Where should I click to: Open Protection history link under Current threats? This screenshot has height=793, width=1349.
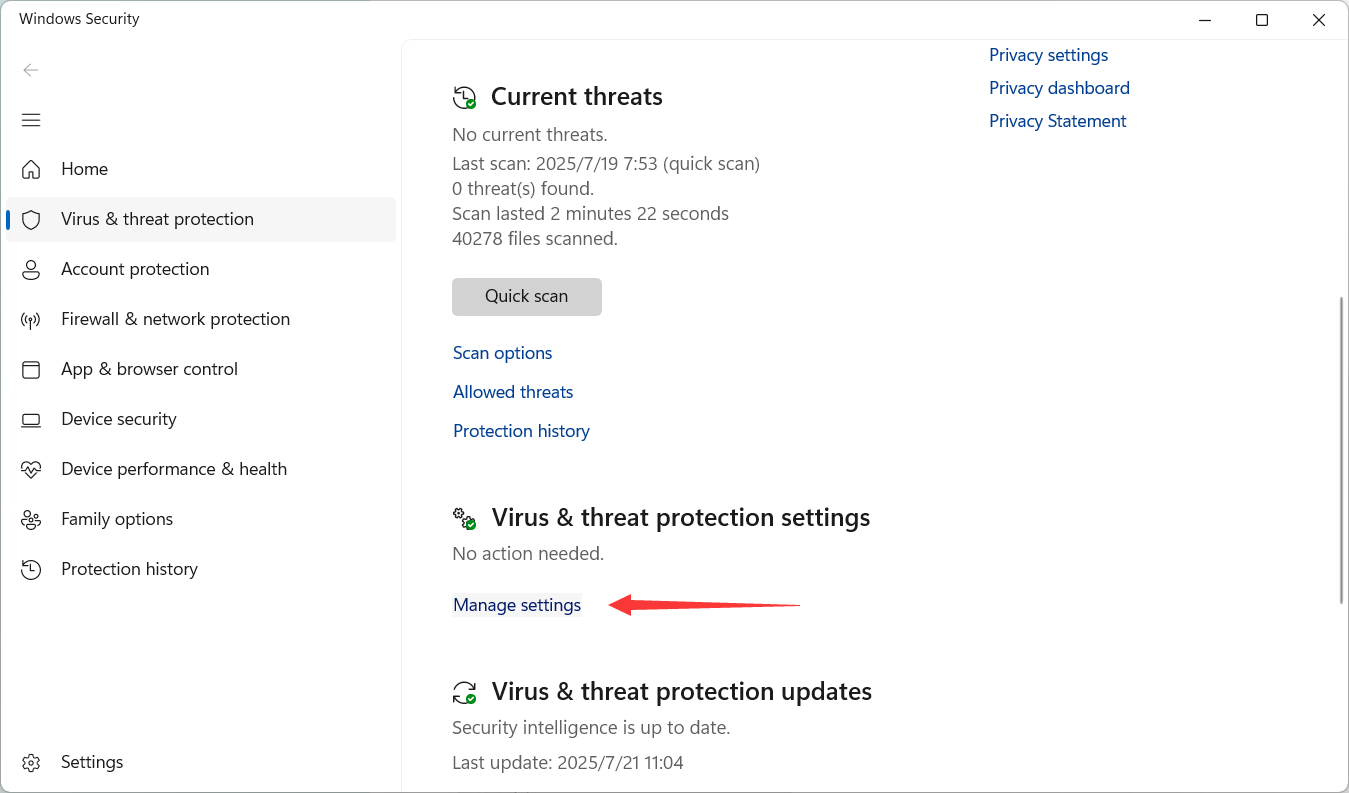tap(521, 431)
